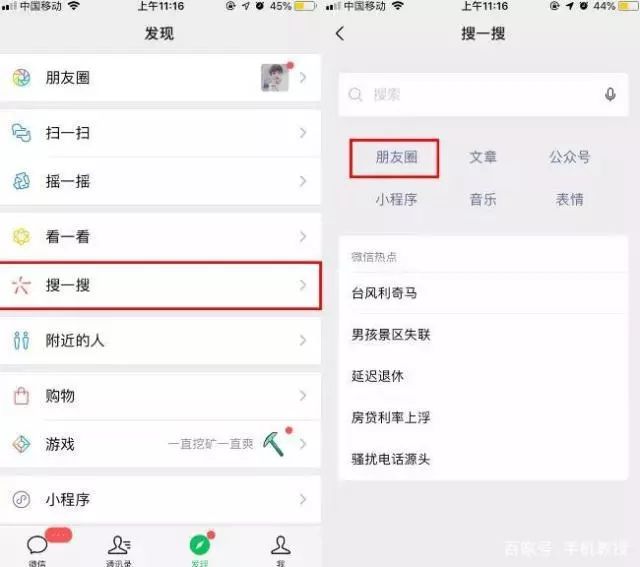Image resolution: width=640 pixels, height=567 pixels.
Task: Select 朋友圈 search category
Action: 396,157
